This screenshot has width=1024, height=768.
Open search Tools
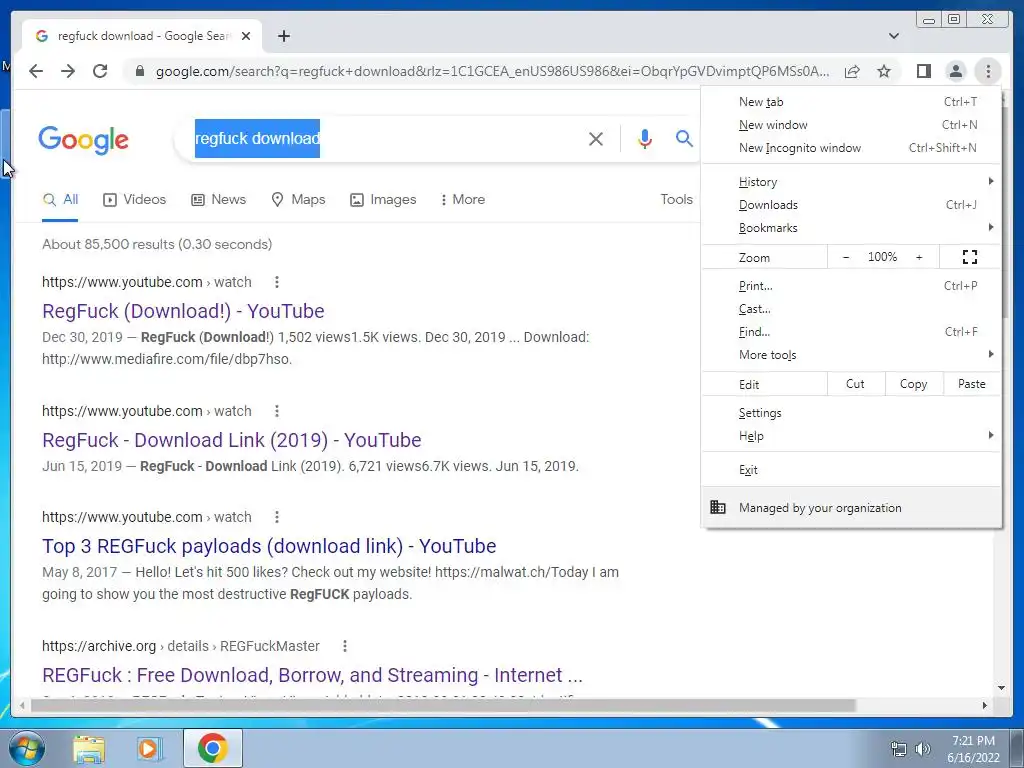tap(676, 199)
